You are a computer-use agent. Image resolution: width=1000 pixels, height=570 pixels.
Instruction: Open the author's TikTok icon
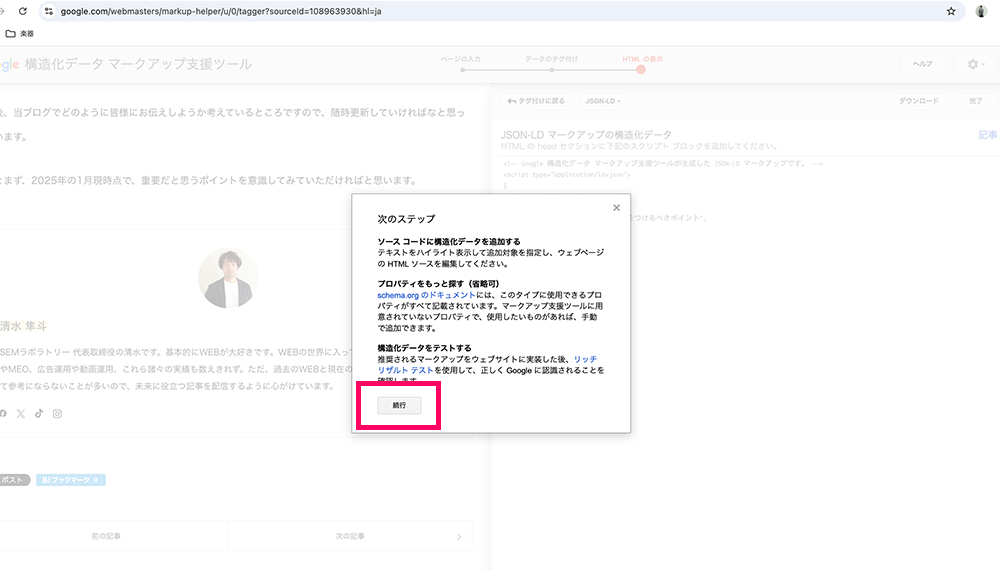pyautogui.click(x=39, y=413)
